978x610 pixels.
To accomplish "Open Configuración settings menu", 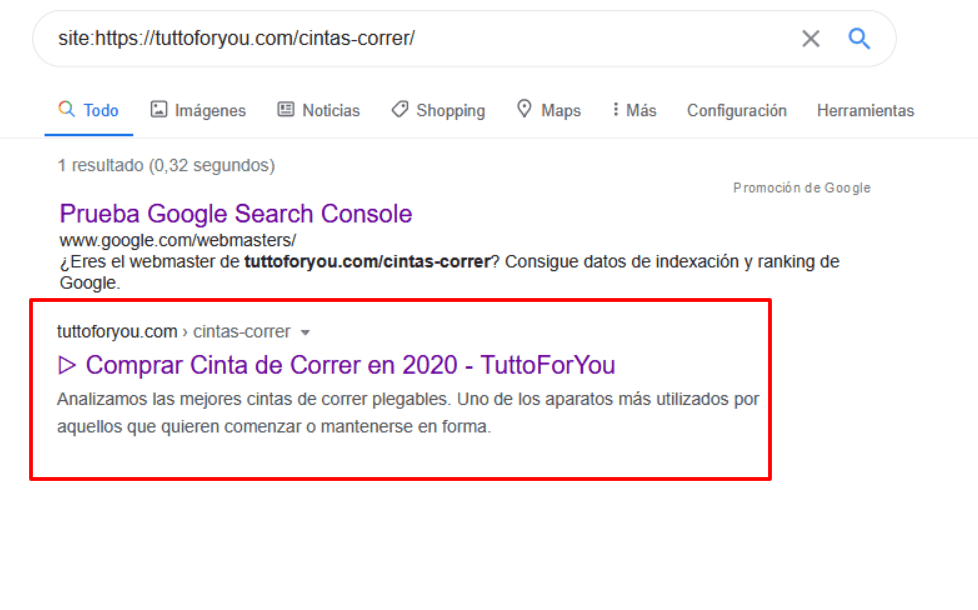I will tap(737, 111).
